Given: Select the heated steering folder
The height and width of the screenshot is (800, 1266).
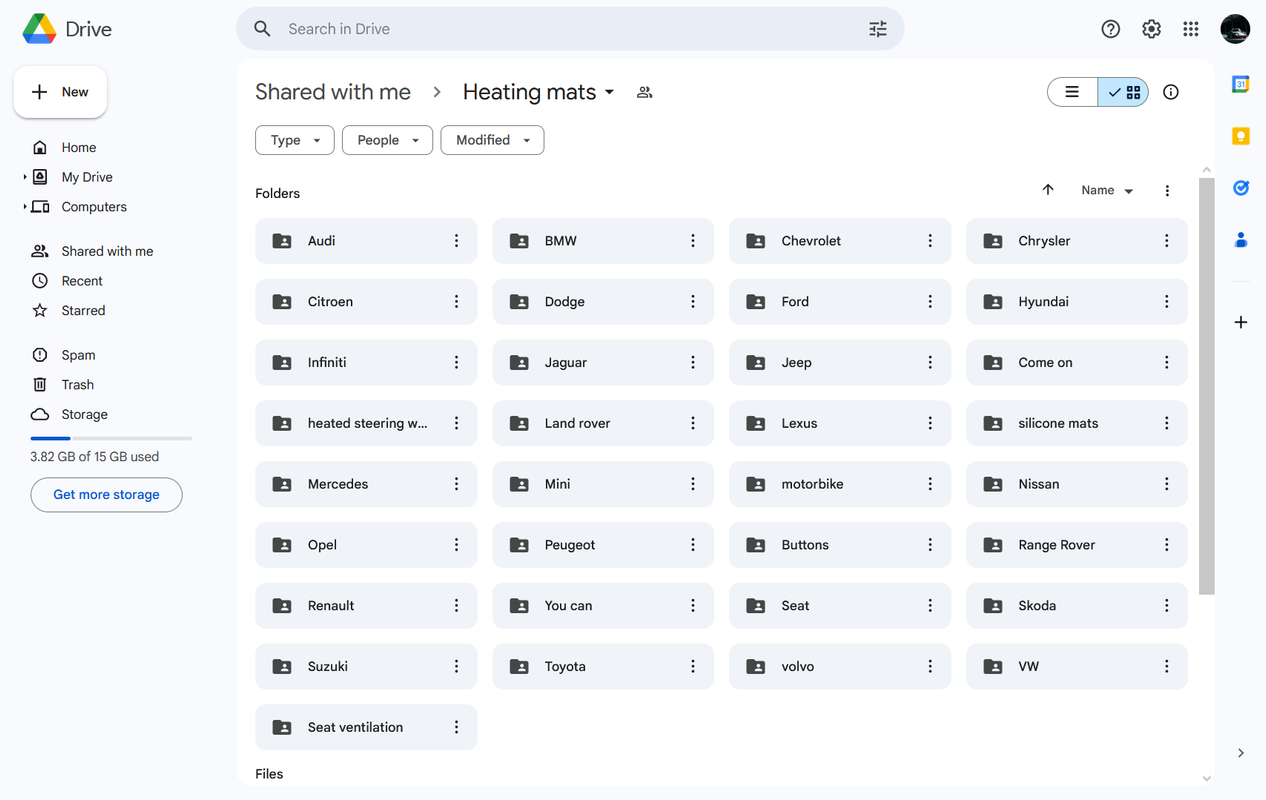Looking at the screenshot, I should (x=366, y=423).
